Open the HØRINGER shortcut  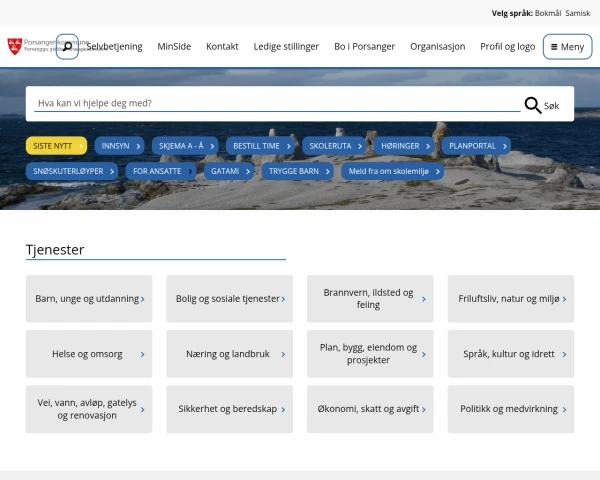404,146
